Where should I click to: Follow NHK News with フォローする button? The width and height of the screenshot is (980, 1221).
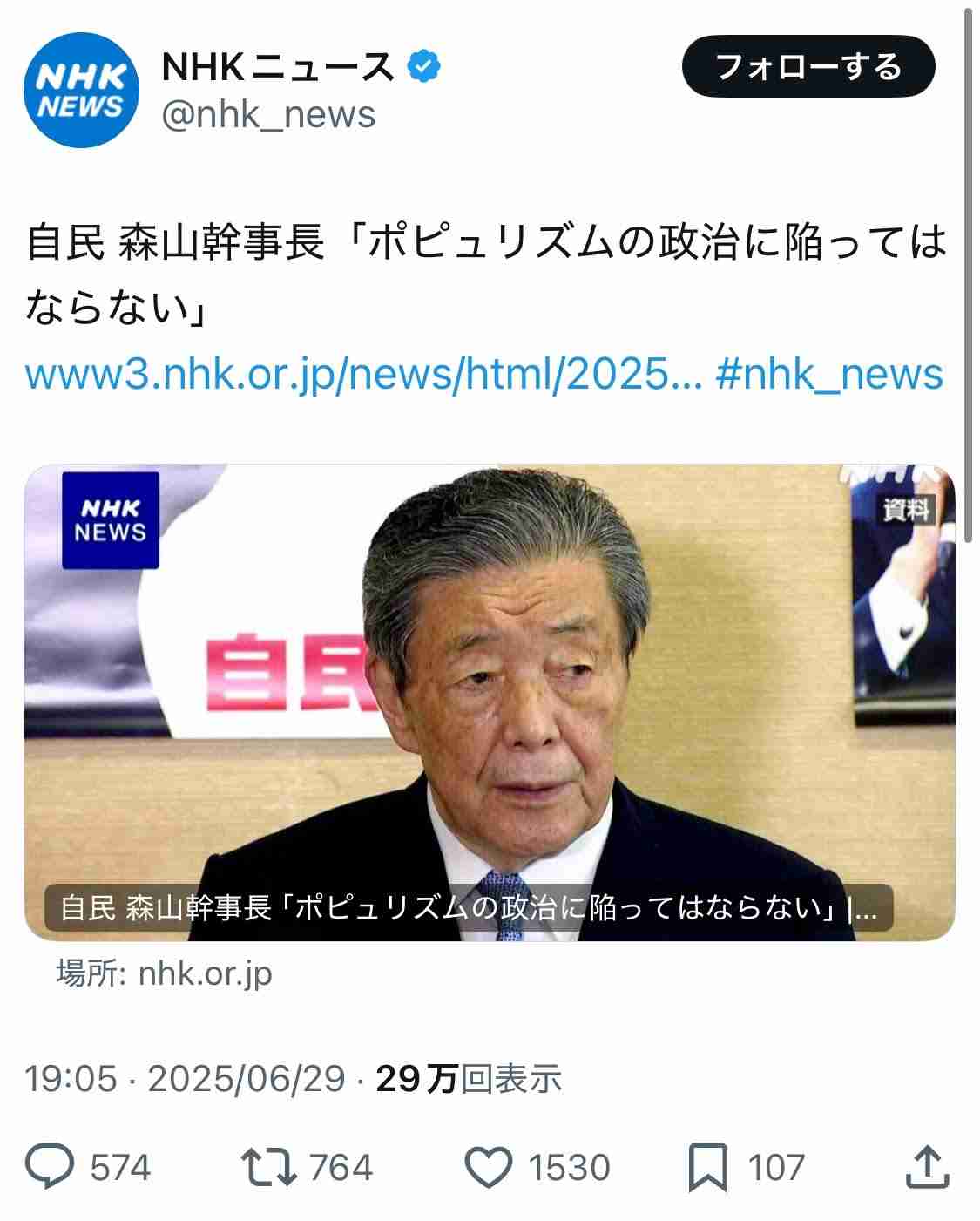point(808,66)
